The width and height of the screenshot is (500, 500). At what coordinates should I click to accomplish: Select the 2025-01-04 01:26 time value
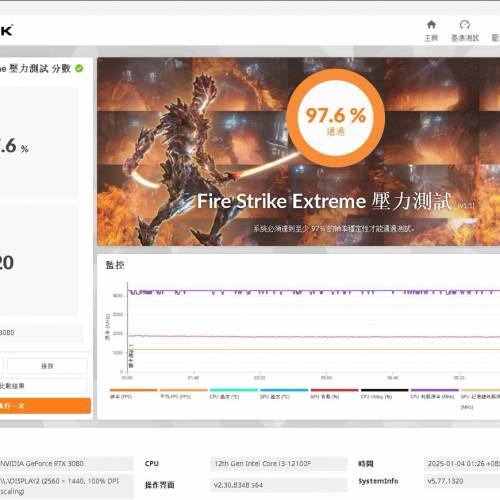[x=462, y=463]
